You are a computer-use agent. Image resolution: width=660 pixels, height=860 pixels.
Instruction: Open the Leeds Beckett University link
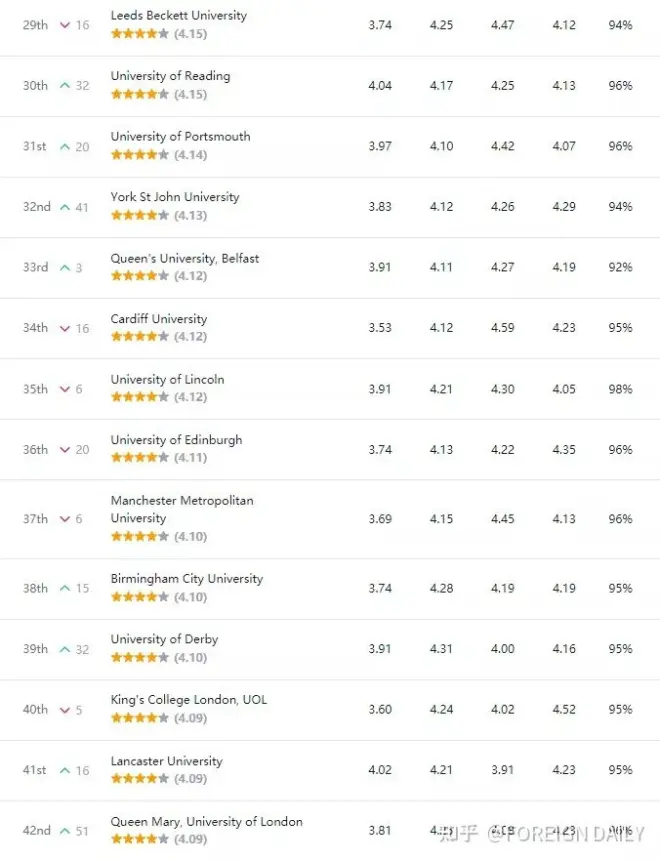pos(178,16)
